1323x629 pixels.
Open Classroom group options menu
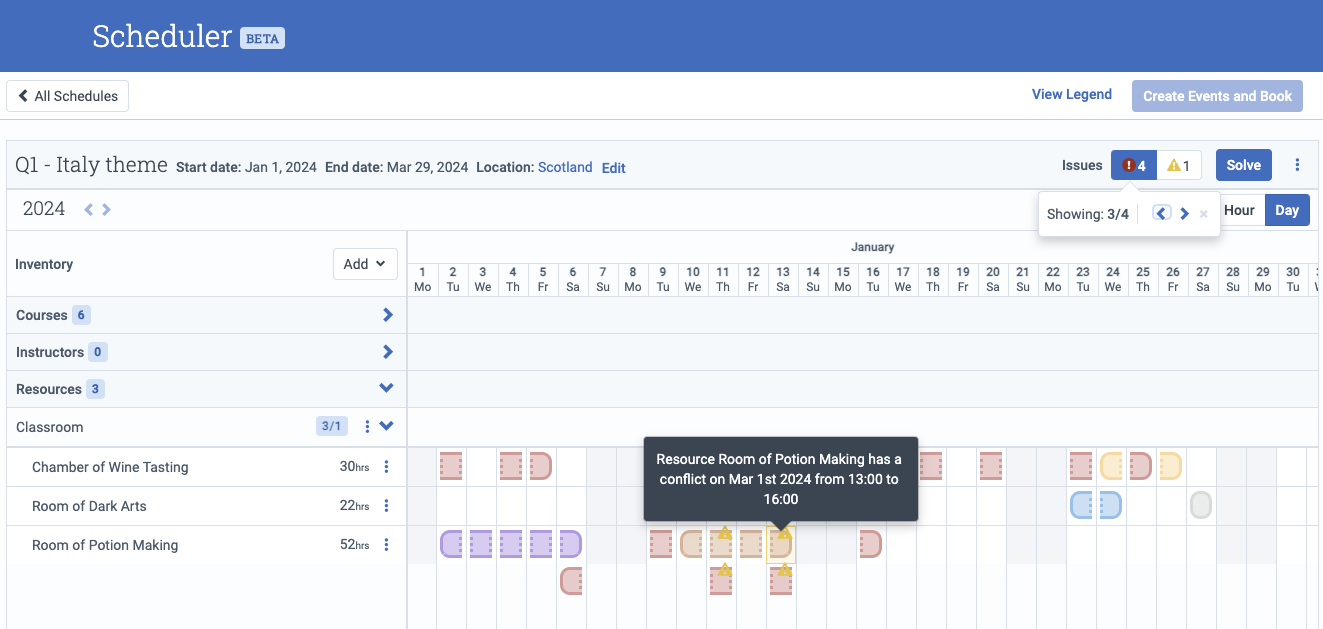(x=367, y=427)
